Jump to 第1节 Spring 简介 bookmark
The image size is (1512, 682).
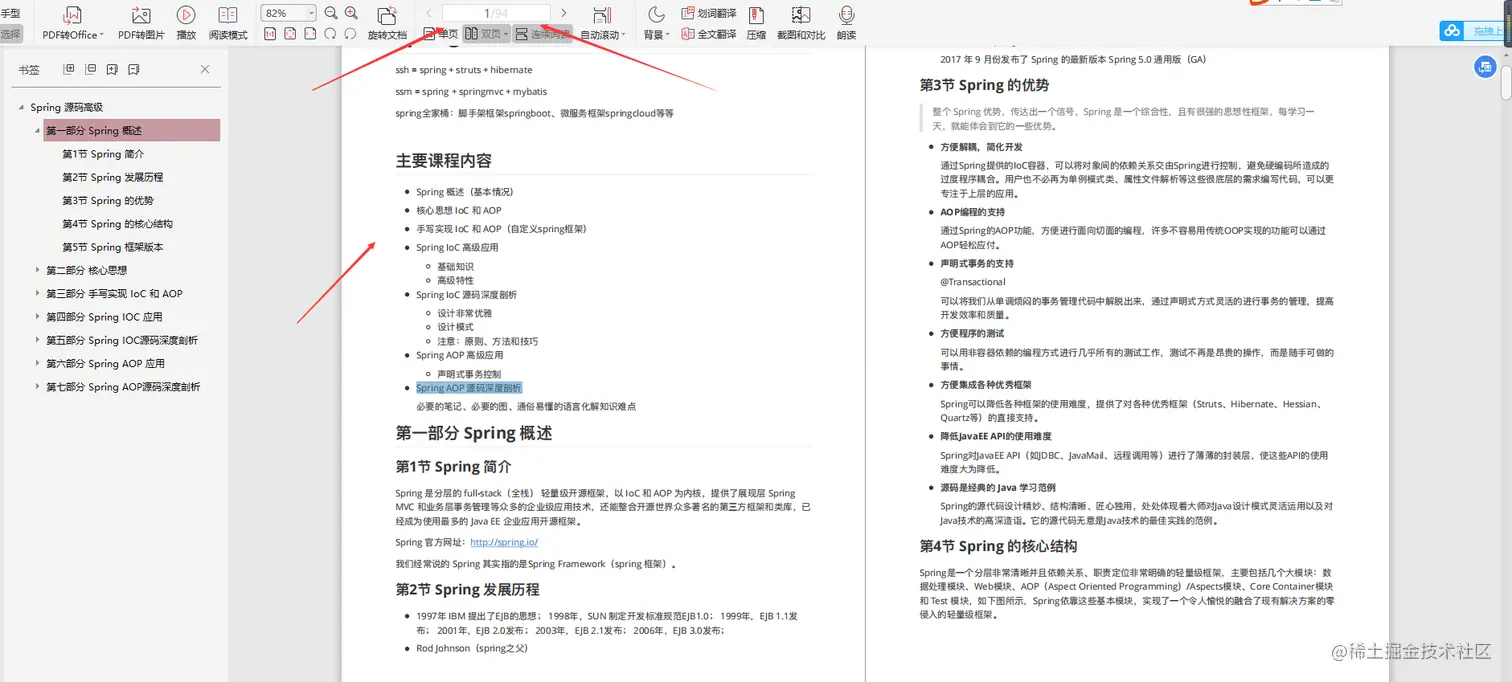pos(103,154)
